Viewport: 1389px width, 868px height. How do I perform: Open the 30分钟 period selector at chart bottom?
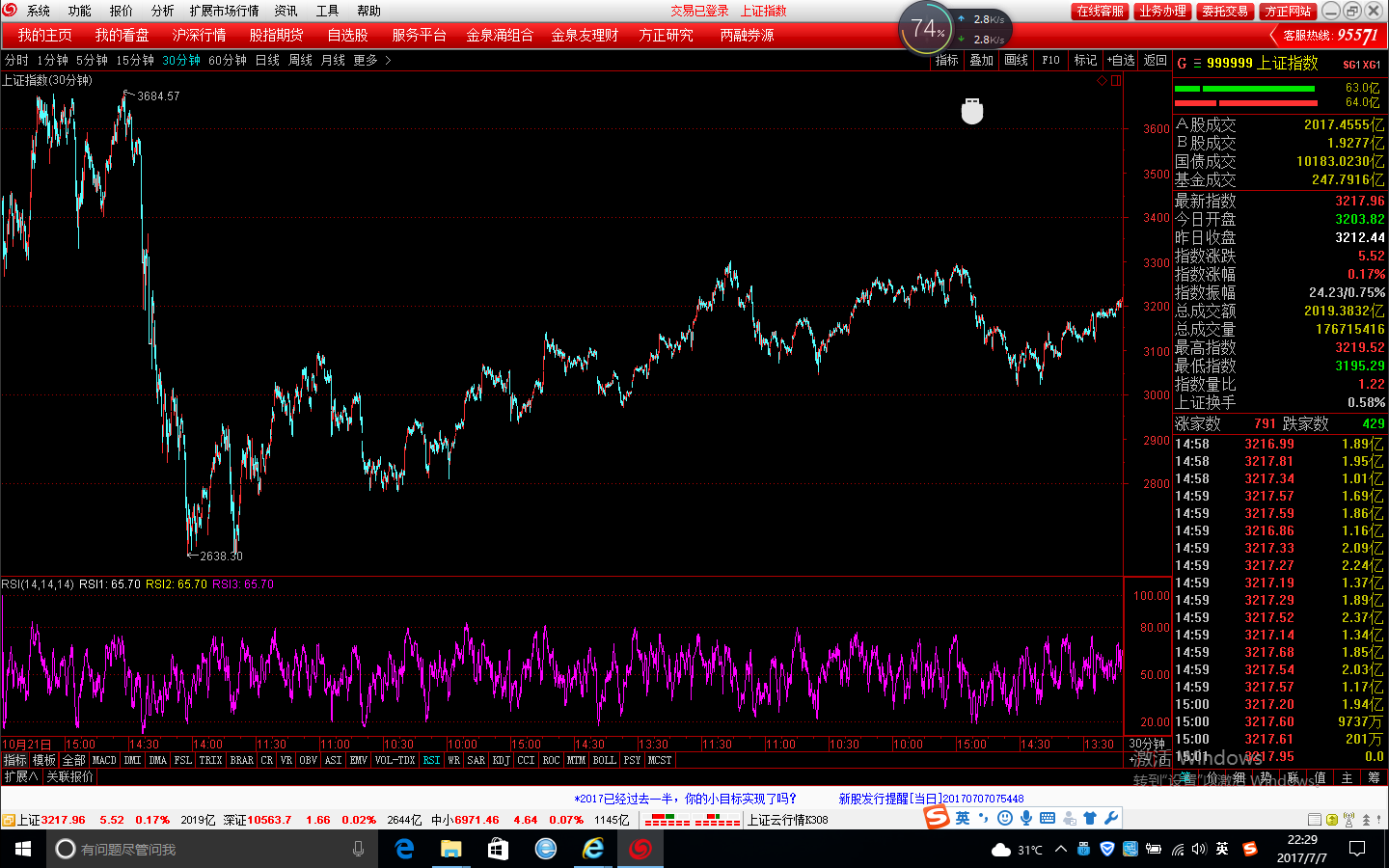pos(1147,744)
